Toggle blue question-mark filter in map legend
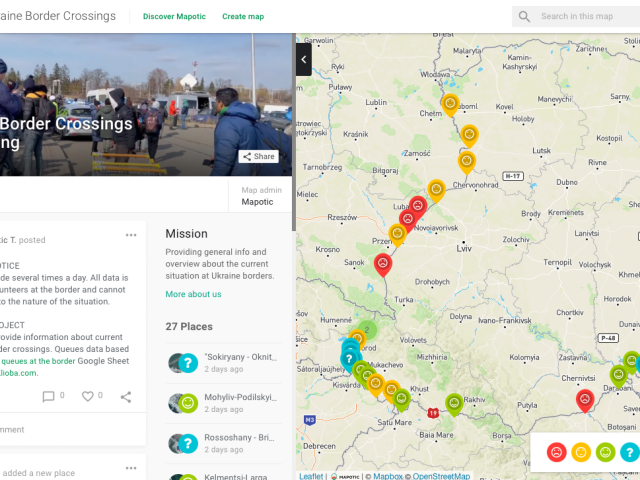This screenshot has height=480, width=640. pyautogui.click(x=630, y=452)
